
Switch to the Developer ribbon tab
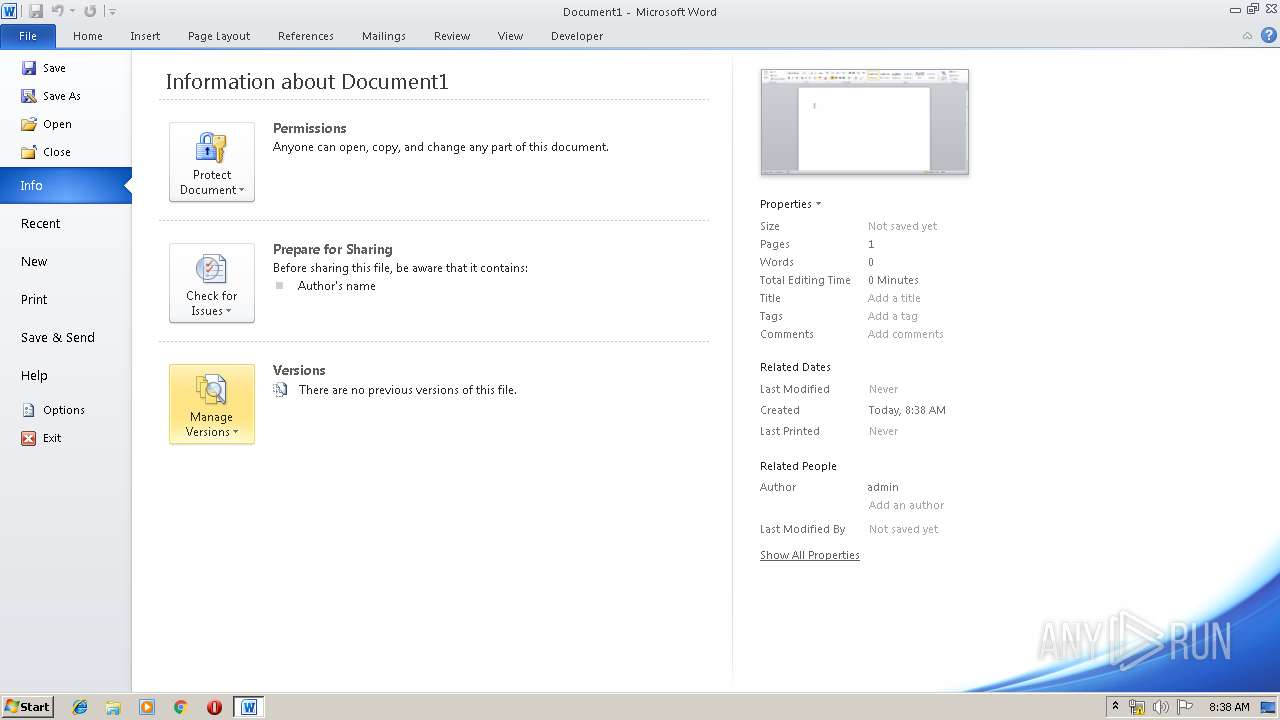(577, 36)
